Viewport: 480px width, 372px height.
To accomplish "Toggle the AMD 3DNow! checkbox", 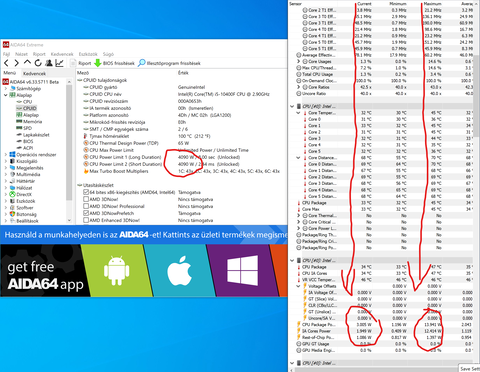I will tap(86, 199).
